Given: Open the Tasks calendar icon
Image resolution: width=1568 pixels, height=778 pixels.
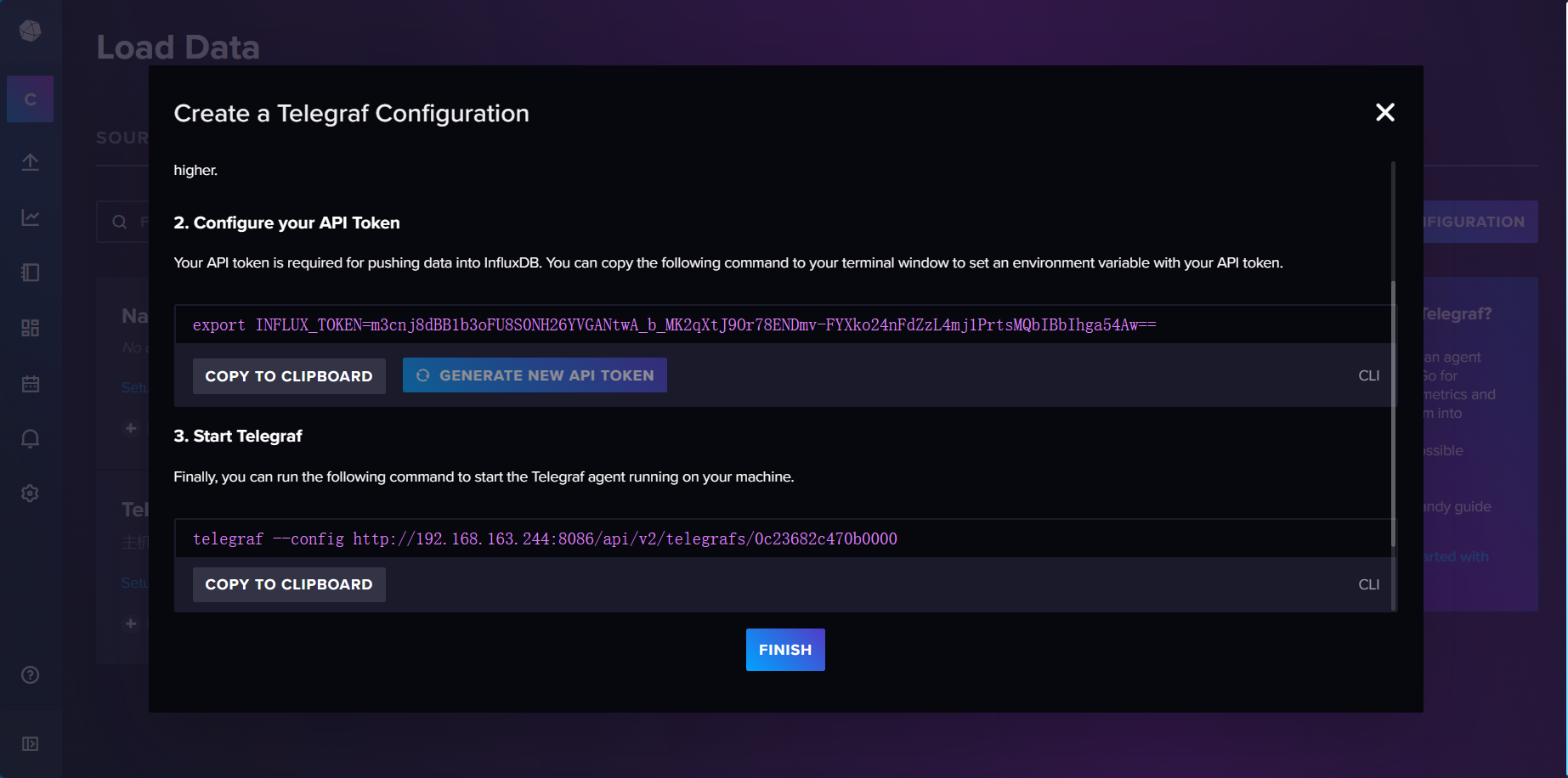Looking at the screenshot, I should coord(30,383).
